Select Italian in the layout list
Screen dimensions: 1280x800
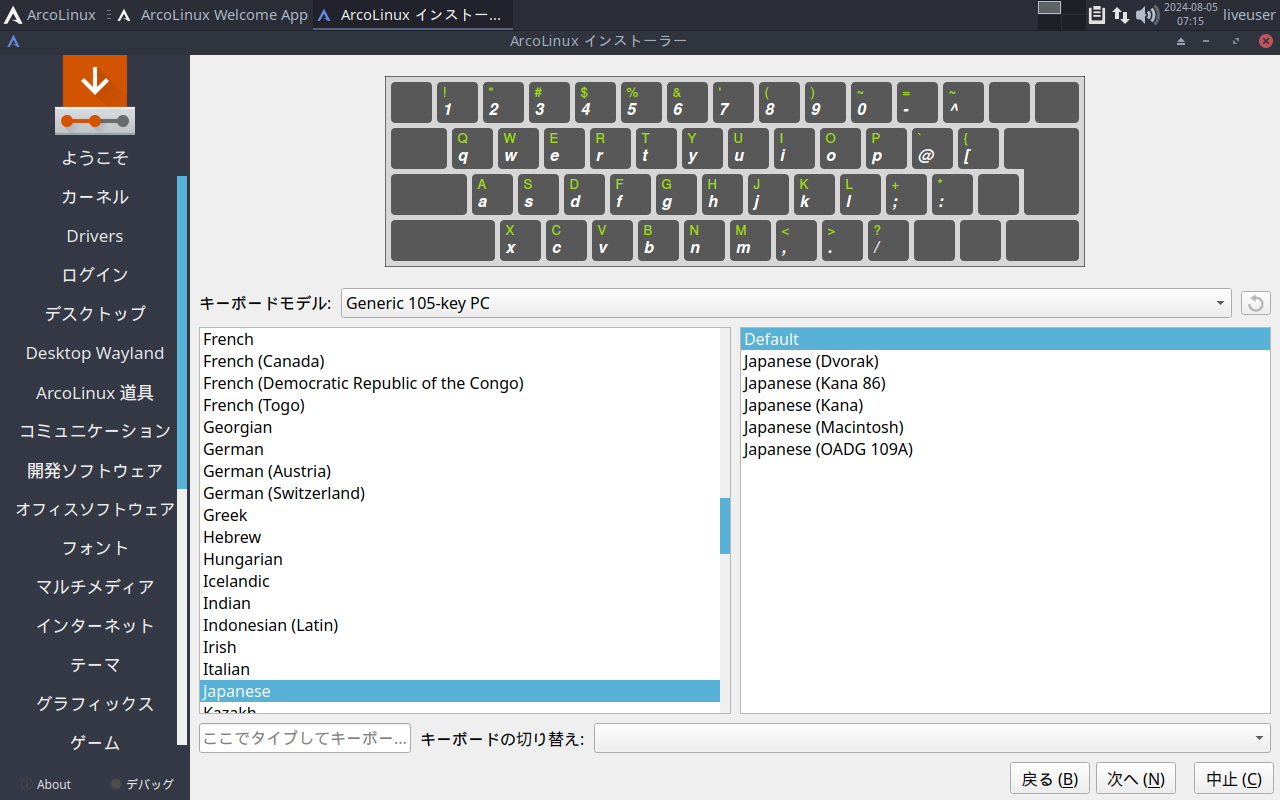click(460, 669)
